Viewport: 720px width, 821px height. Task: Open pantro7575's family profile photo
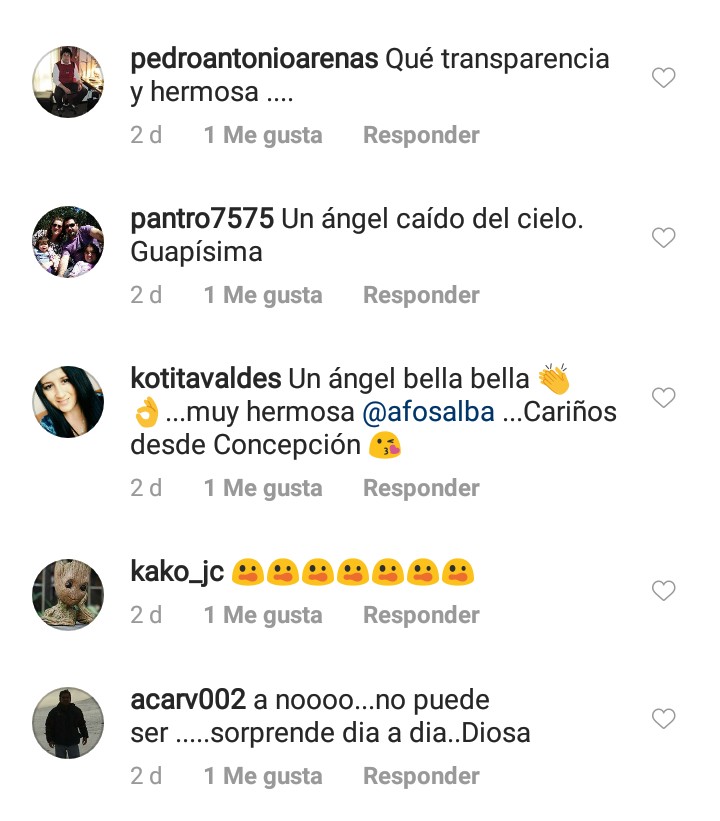pos(68,242)
